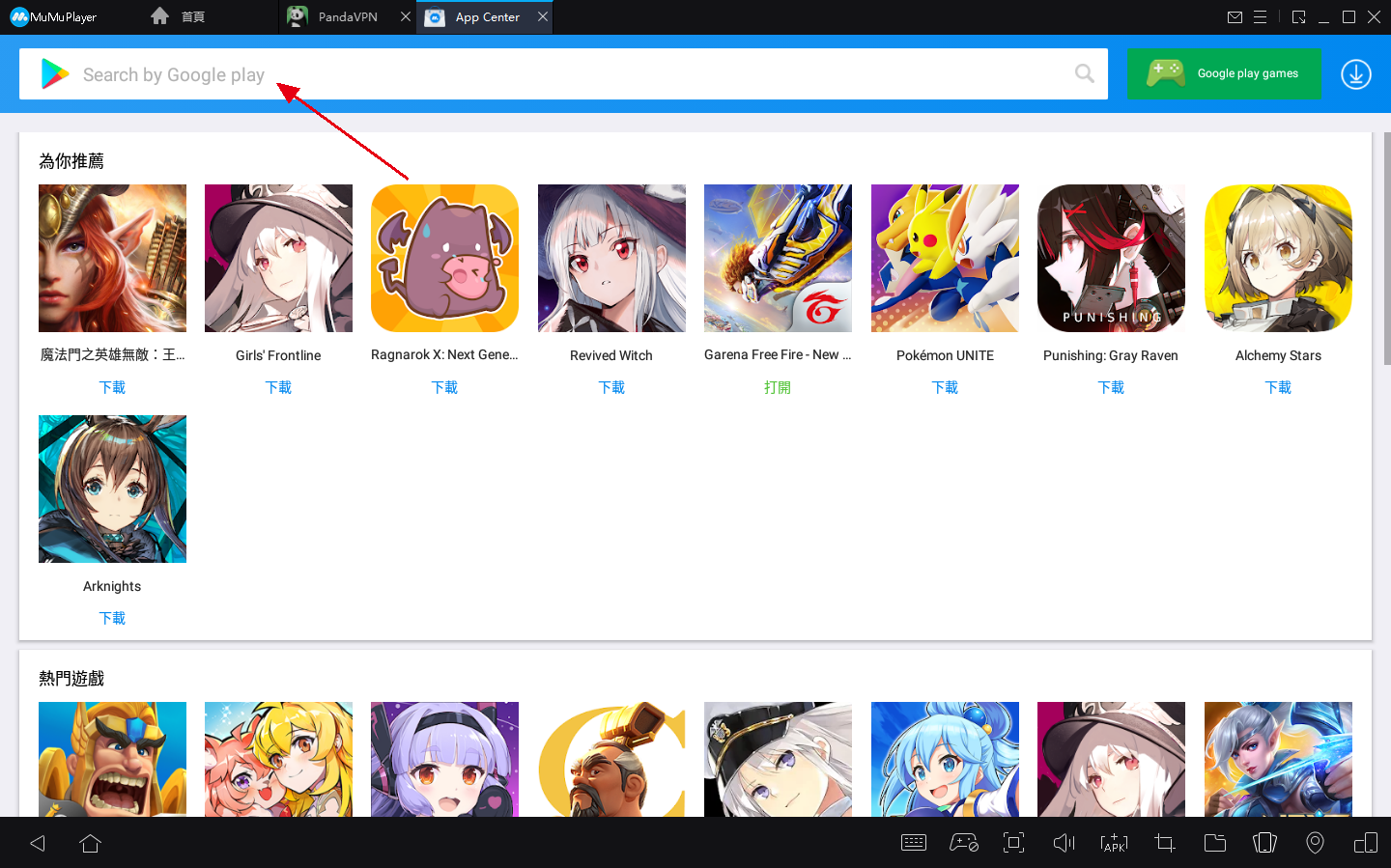
Task: Open the blue-haired girl game in 熱門遊戲
Action: tap(945, 759)
